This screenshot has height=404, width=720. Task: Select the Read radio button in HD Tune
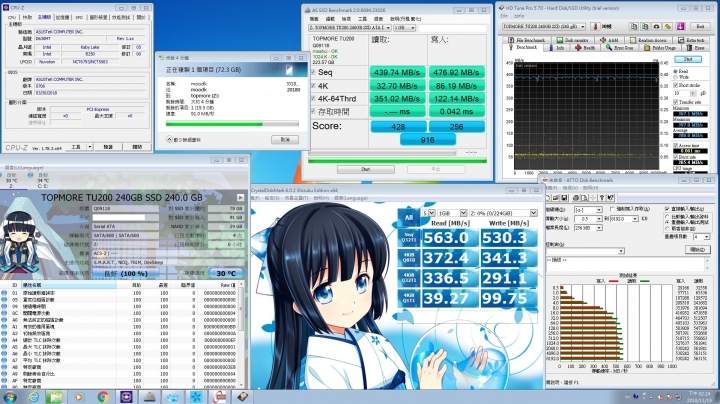(675, 72)
